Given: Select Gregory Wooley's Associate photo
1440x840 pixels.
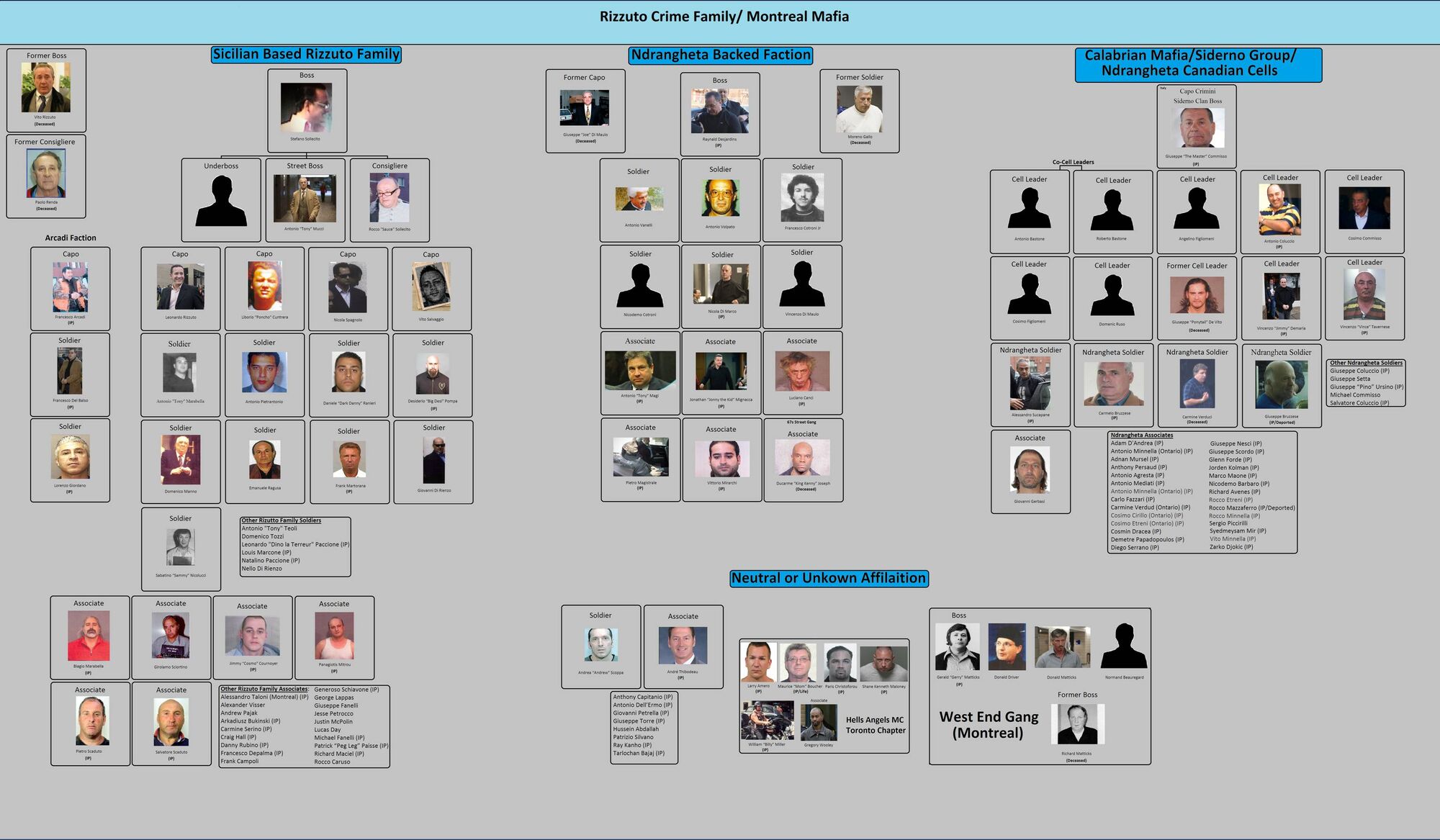Looking at the screenshot, I should pyautogui.click(x=819, y=723).
